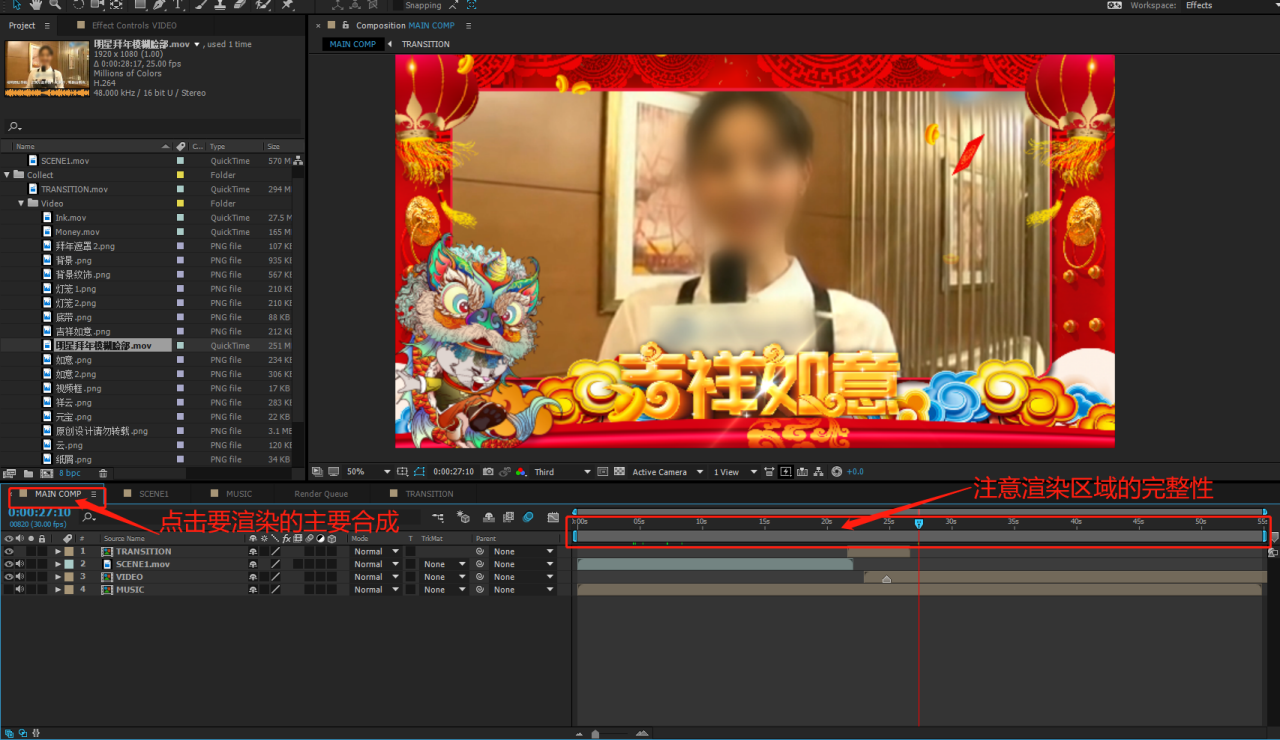
Task: Open blending Mode dropdown for VIDEO layer
Action: 376,577
